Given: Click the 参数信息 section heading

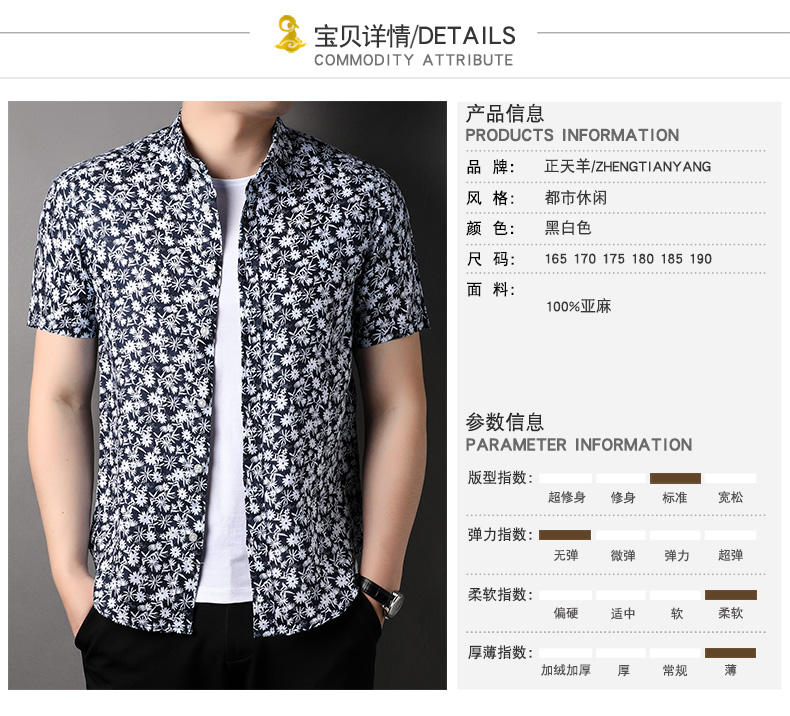Looking at the screenshot, I should tap(505, 422).
